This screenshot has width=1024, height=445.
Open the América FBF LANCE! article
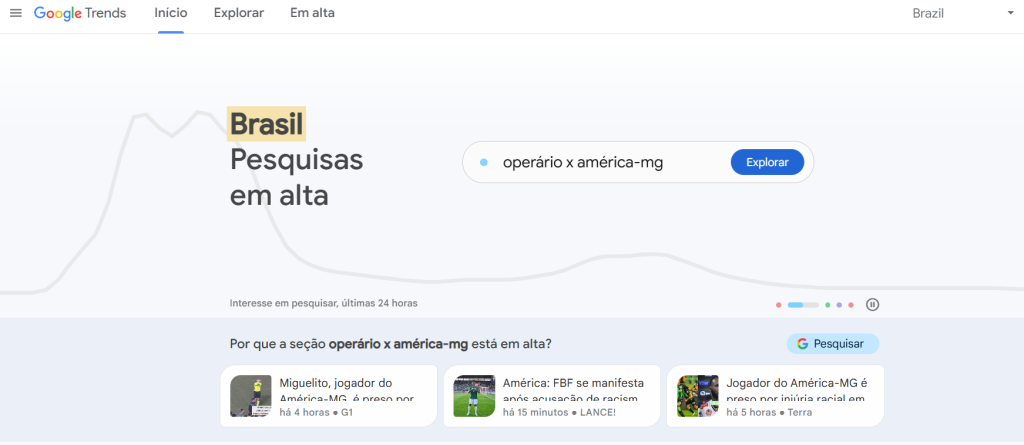[552, 396]
